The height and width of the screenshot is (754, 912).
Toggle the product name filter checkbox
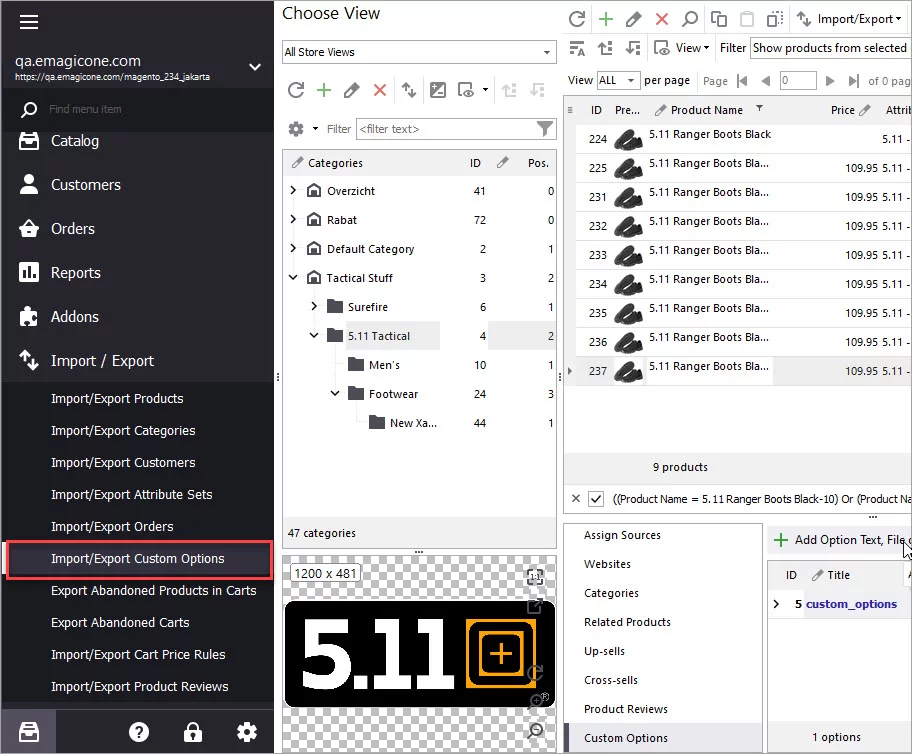(x=596, y=499)
